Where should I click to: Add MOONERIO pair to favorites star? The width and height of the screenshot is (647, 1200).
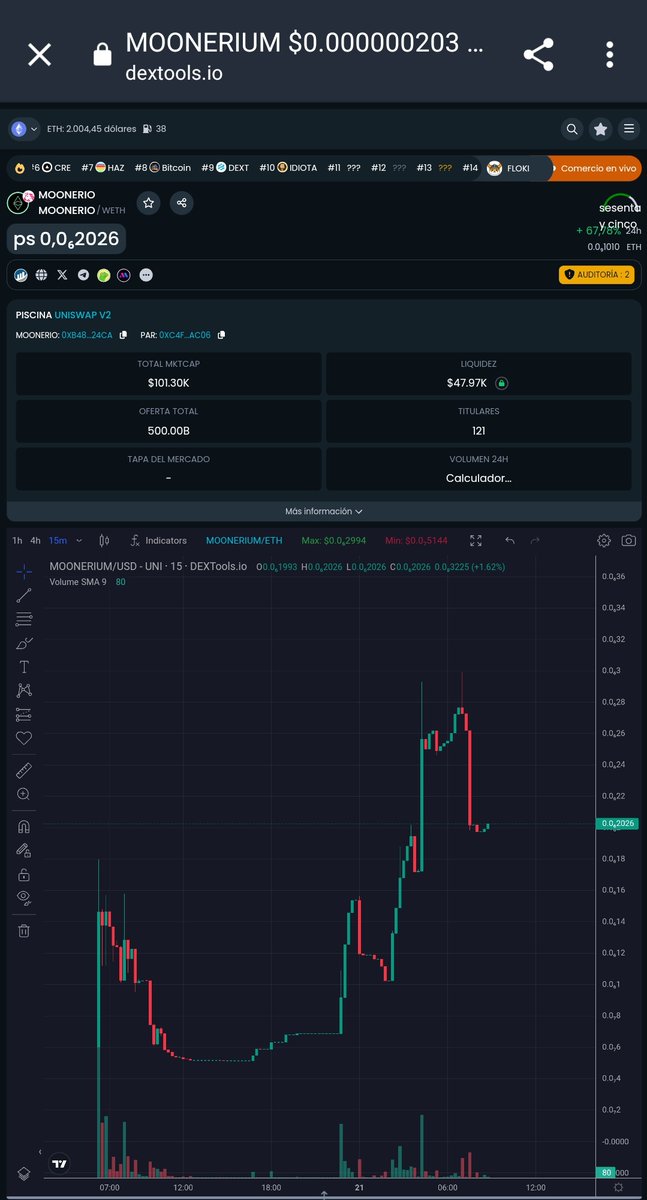click(x=148, y=203)
